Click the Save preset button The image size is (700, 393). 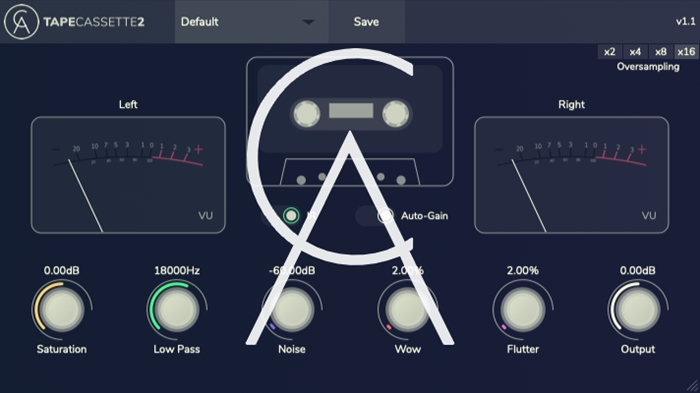tap(367, 21)
